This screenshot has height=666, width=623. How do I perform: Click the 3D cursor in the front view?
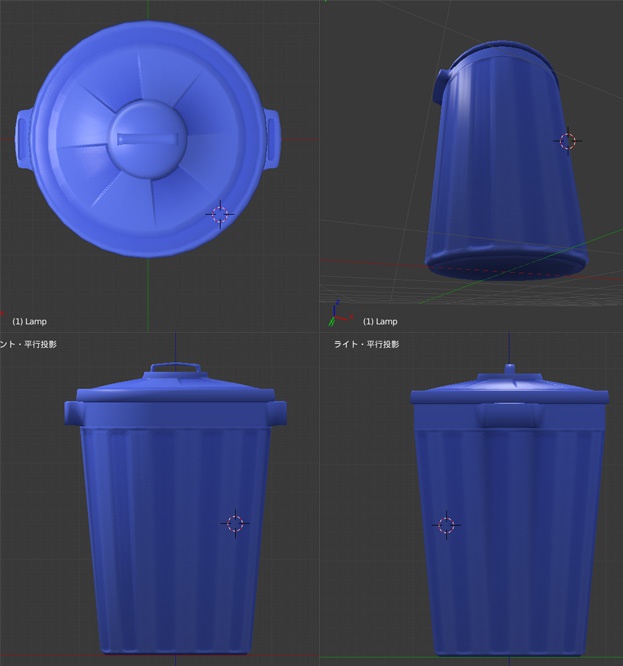(x=235, y=524)
